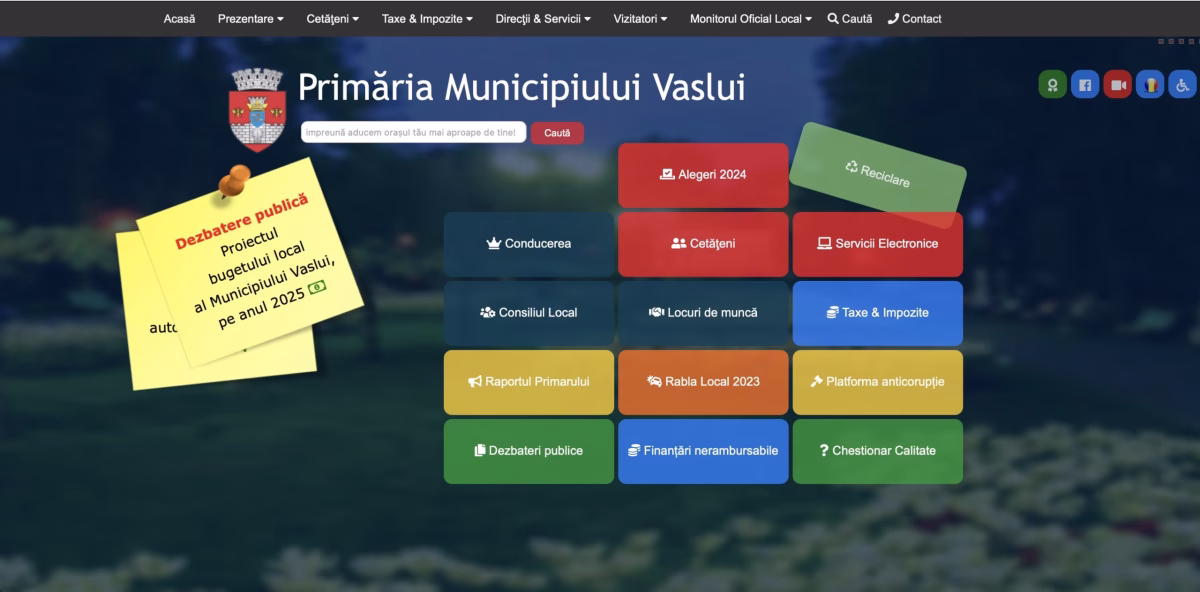Open the Vizitatori dropdown menu
This screenshot has width=1200, height=592.
click(640, 18)
